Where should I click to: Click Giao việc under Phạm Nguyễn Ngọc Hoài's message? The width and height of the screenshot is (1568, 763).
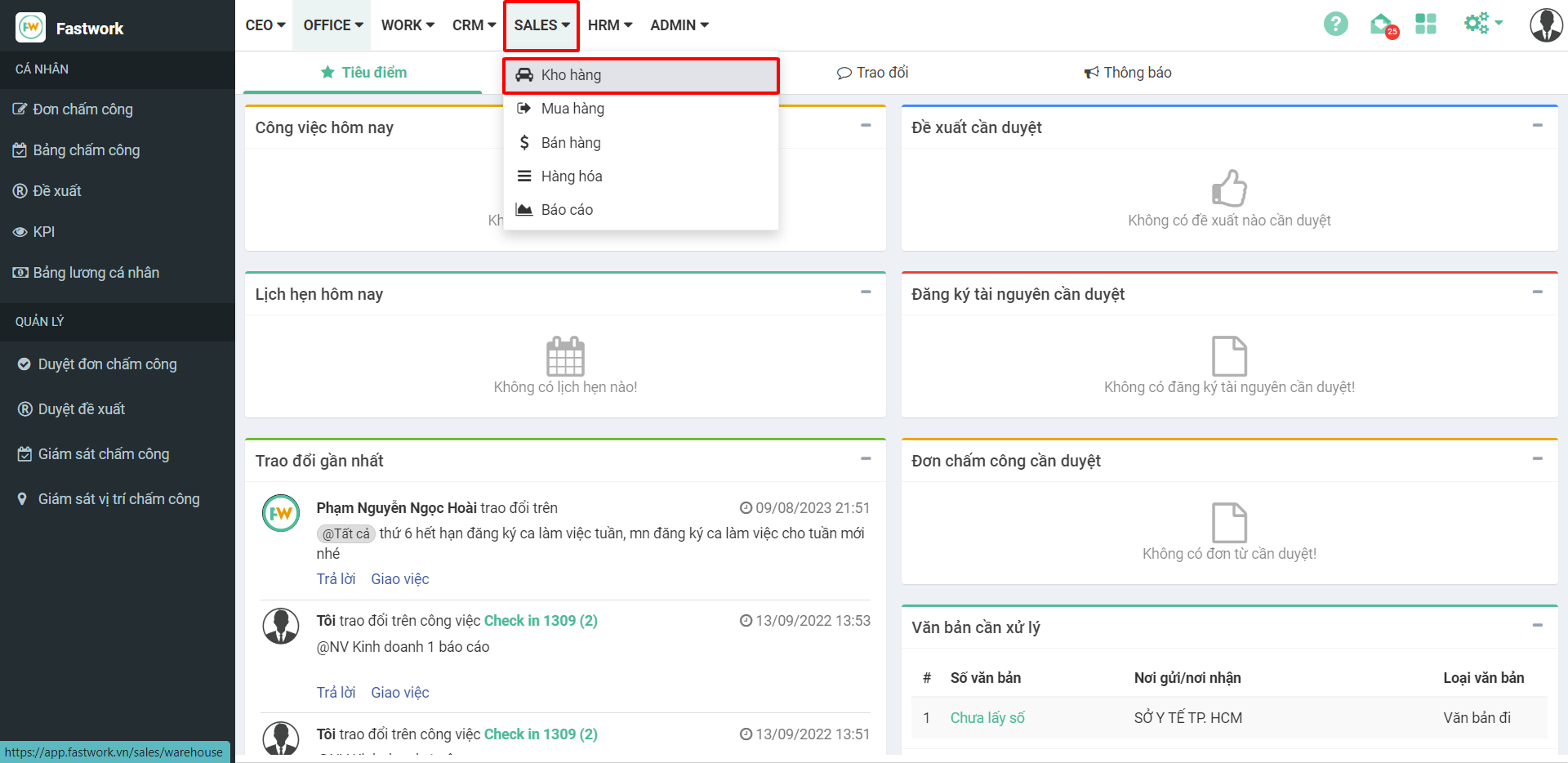point(399,579)
